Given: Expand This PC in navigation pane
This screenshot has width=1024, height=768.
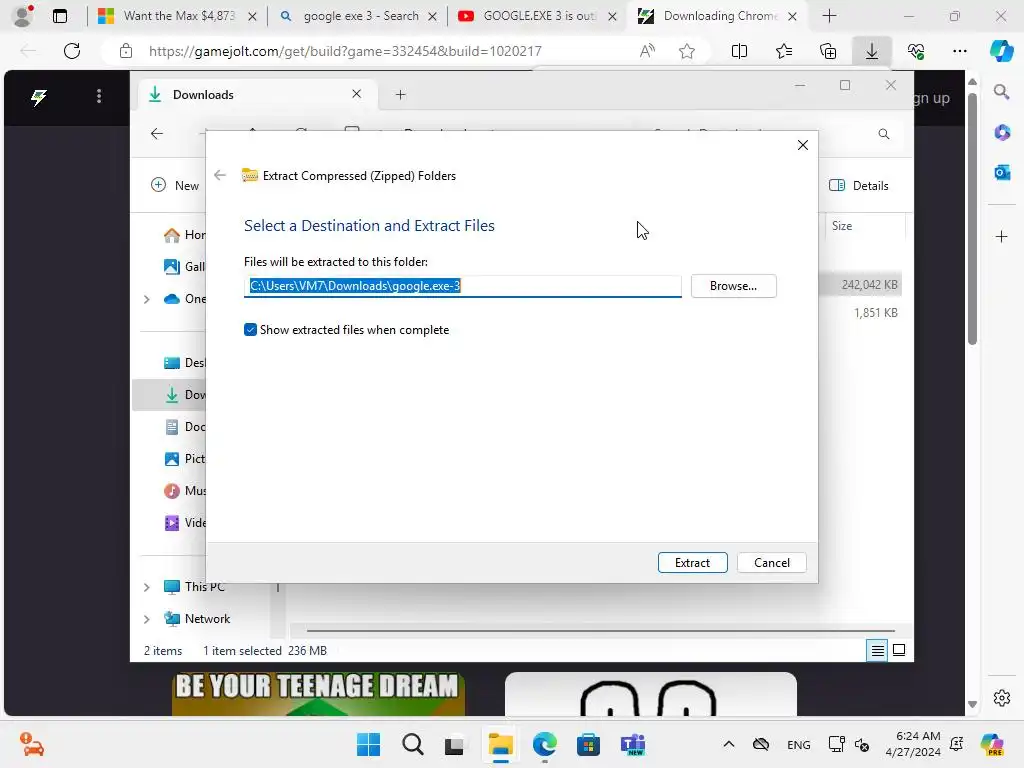Looking at the screenshot, I should (147, 587).
